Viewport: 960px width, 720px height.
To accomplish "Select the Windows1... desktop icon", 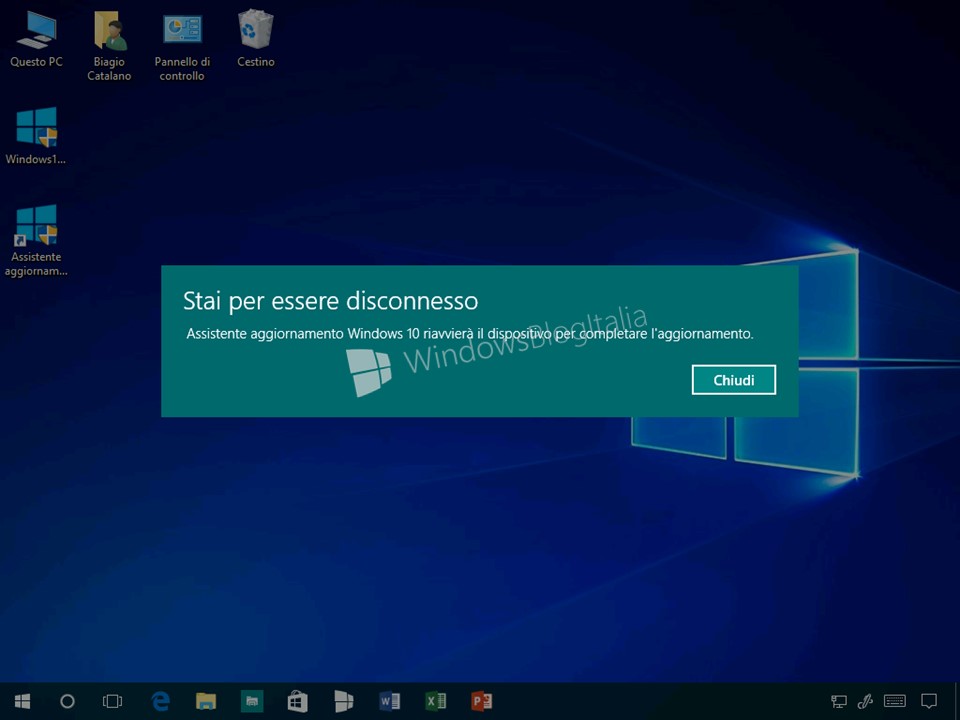I will 36,136.
